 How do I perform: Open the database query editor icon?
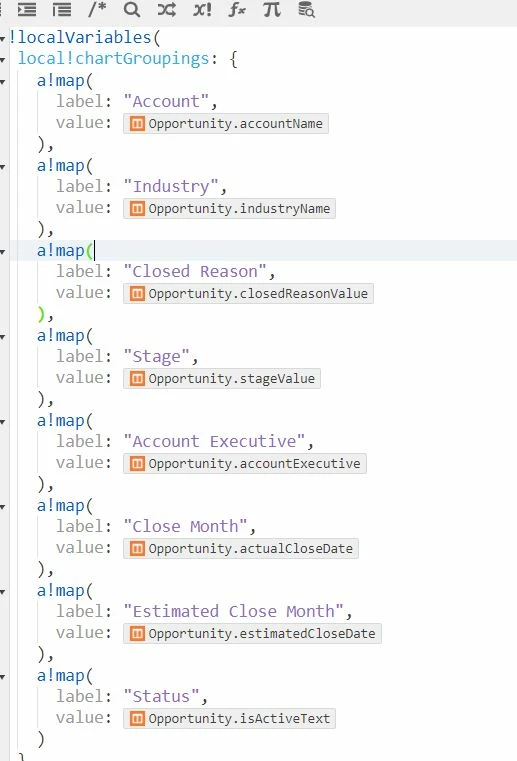coord(306,10)
